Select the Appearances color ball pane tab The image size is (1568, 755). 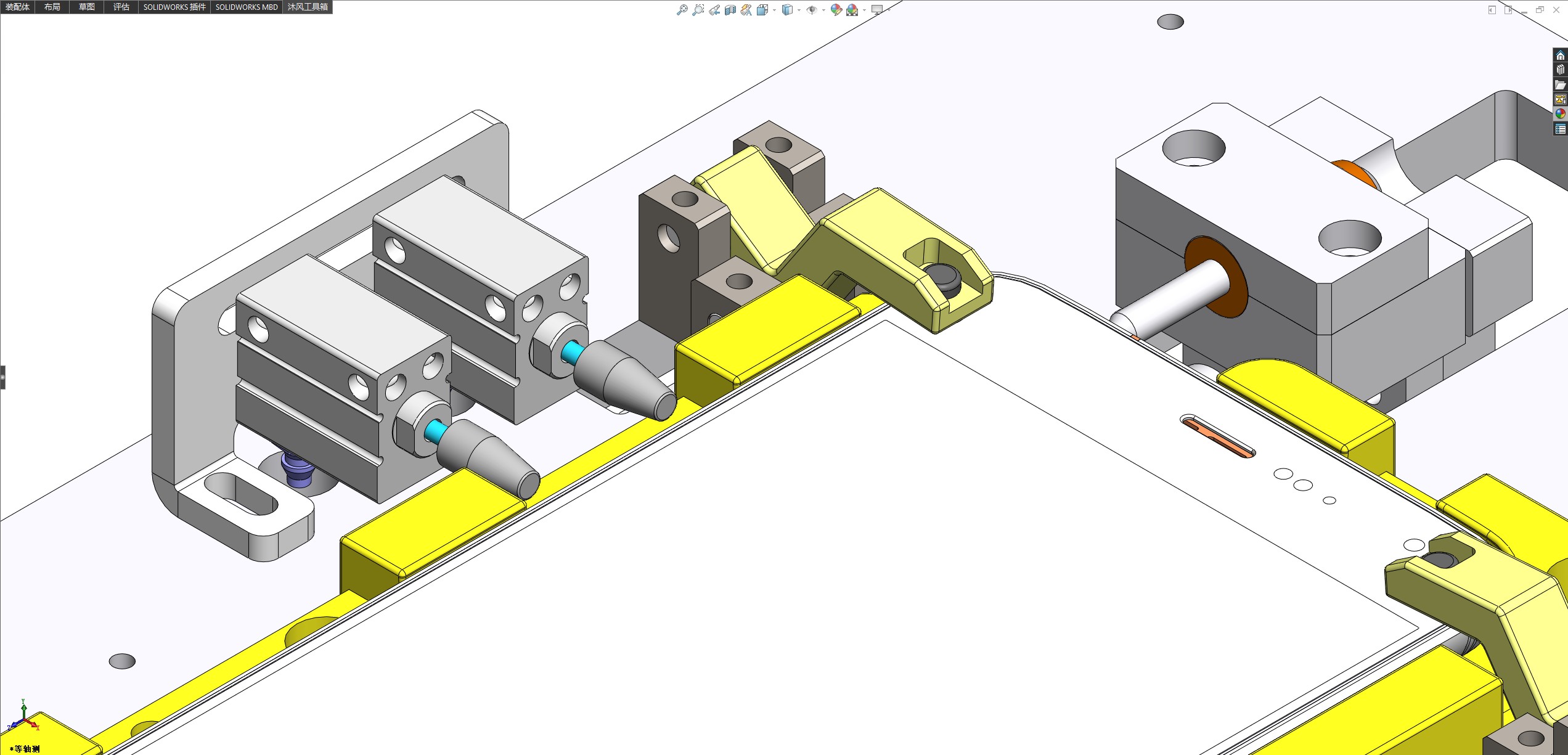(1560, 114)
